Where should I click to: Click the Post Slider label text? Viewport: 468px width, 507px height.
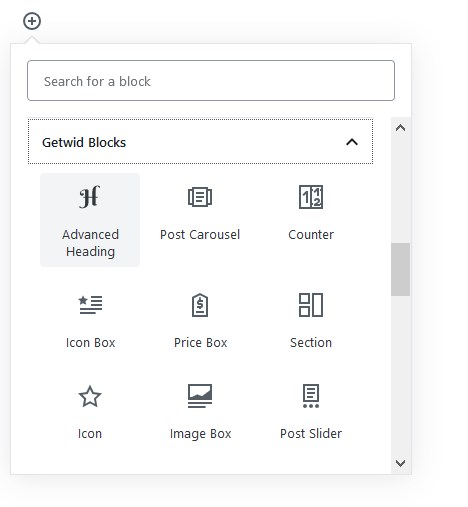click(311, 434)
